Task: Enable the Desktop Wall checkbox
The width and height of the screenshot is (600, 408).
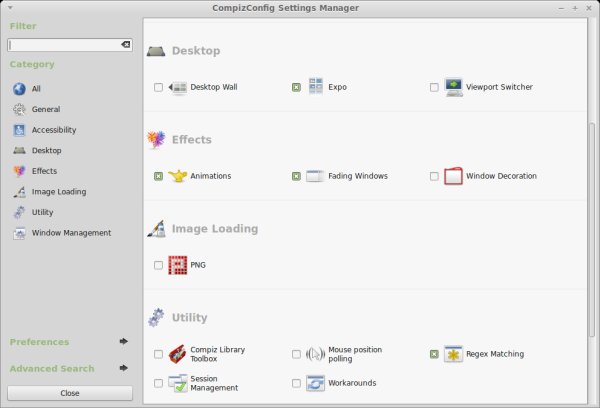Action: pyautogui.click(x=158, y=88)
